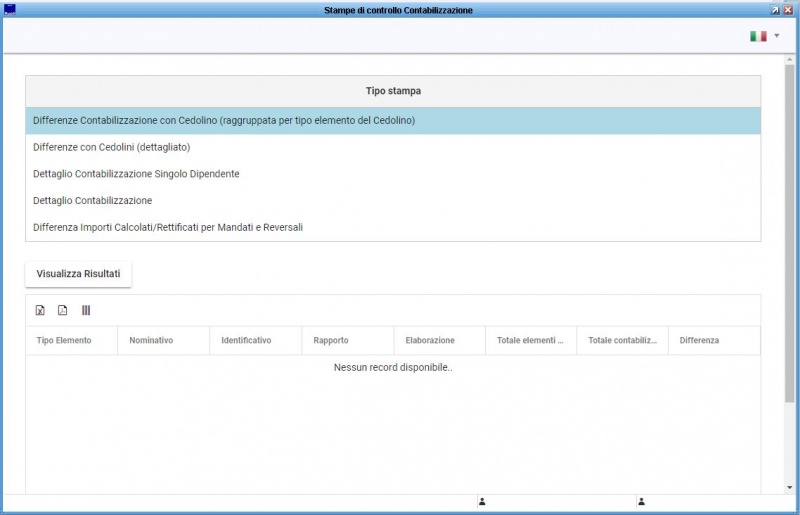Select the Dettaglio Contabilizzazione row
This screenshot has height=515, width=800.
[393, 201]
